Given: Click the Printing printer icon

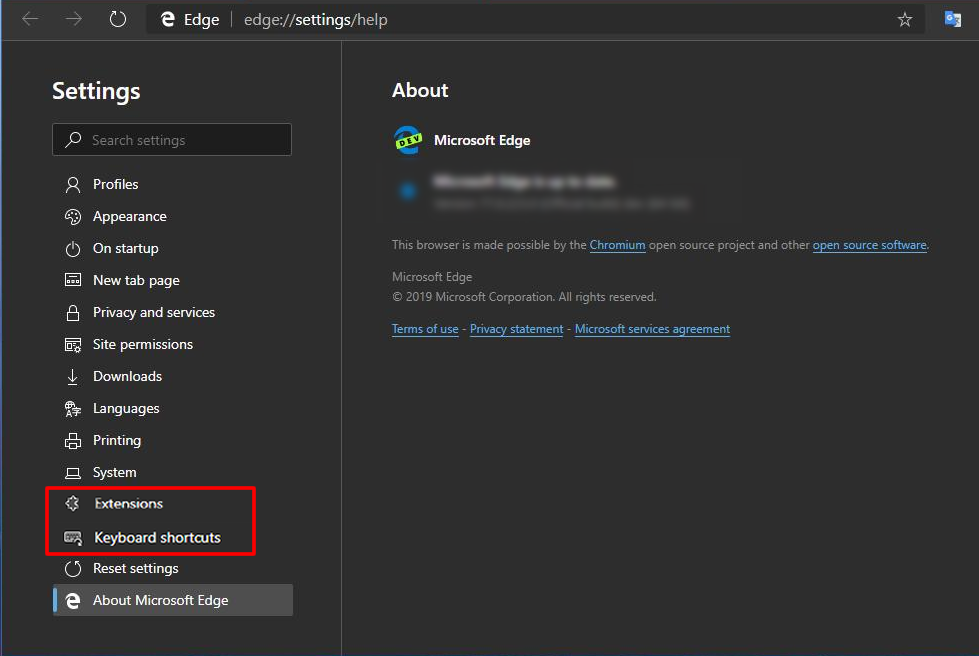Looking at the screenshot, I should coord(73,441).
